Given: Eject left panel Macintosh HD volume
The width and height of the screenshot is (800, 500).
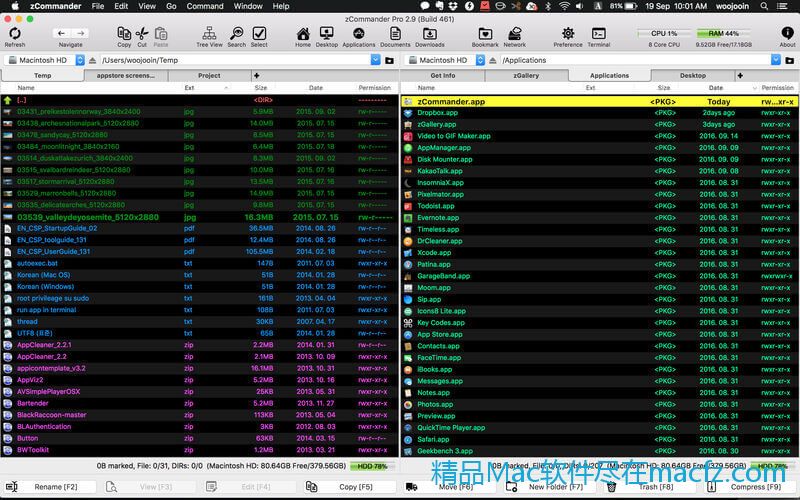Looking at the screenshot, I should coord(92,60).
